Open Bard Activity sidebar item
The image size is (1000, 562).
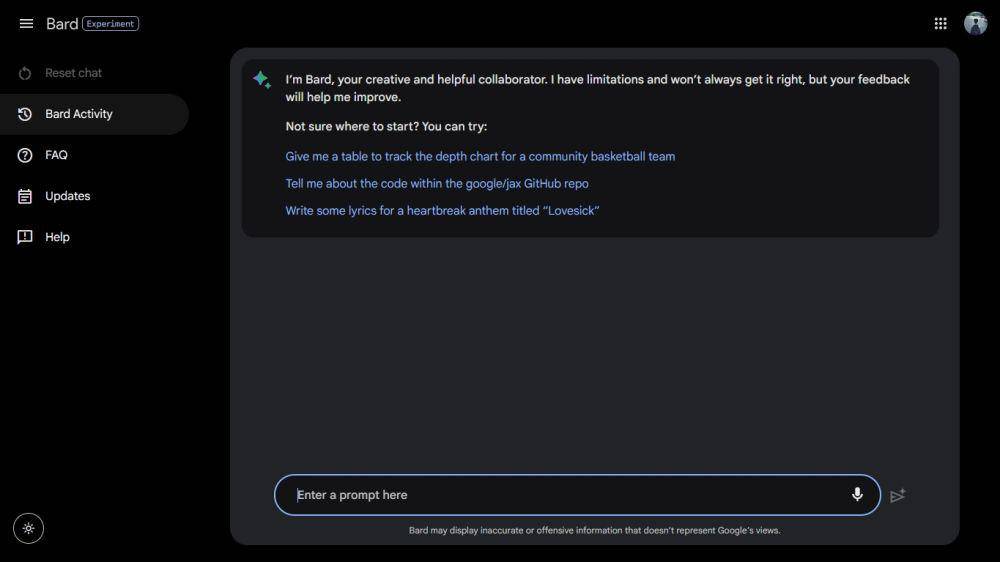[94, 114]
